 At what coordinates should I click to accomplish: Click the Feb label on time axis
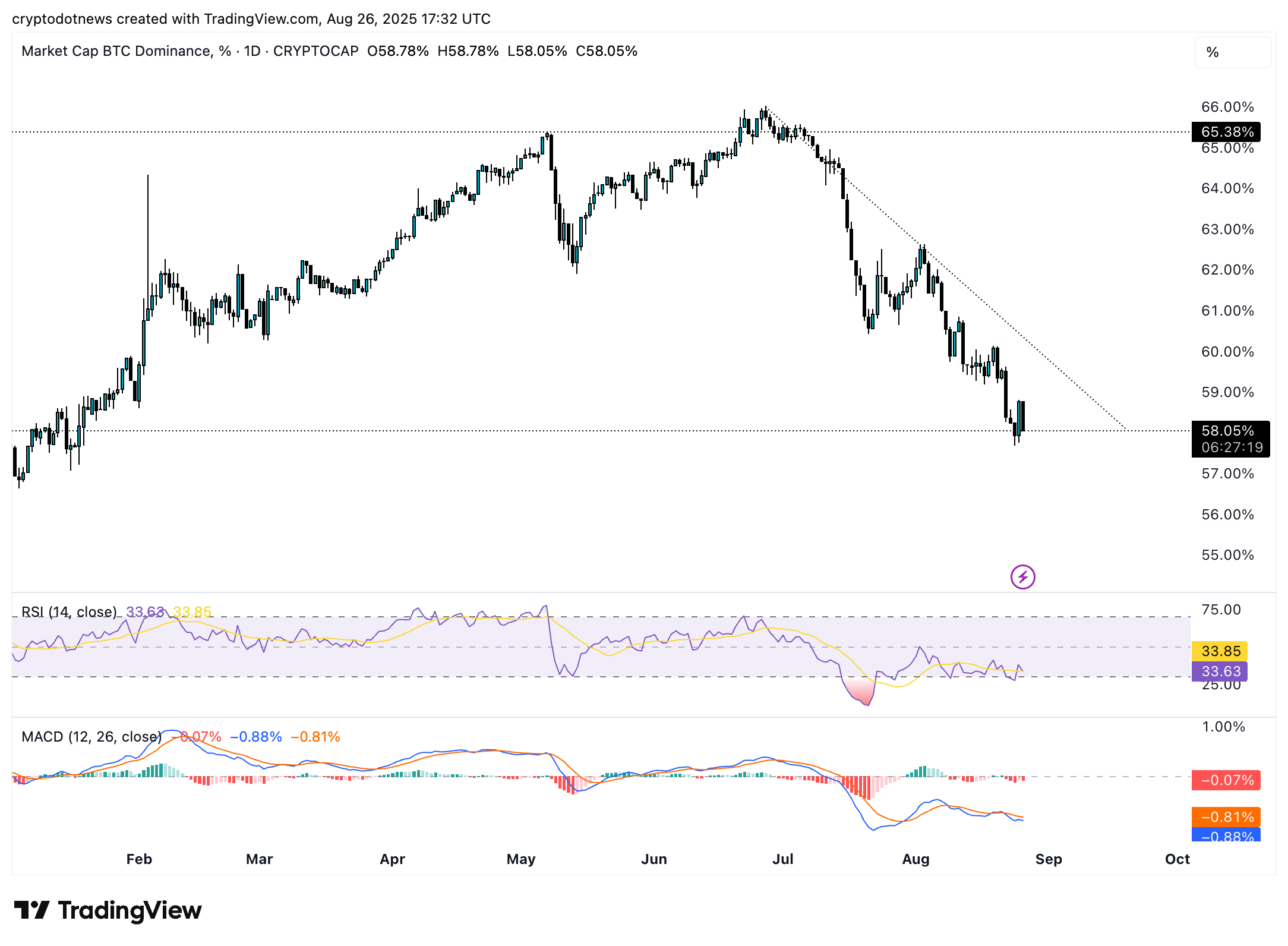[x=139, y=859]
